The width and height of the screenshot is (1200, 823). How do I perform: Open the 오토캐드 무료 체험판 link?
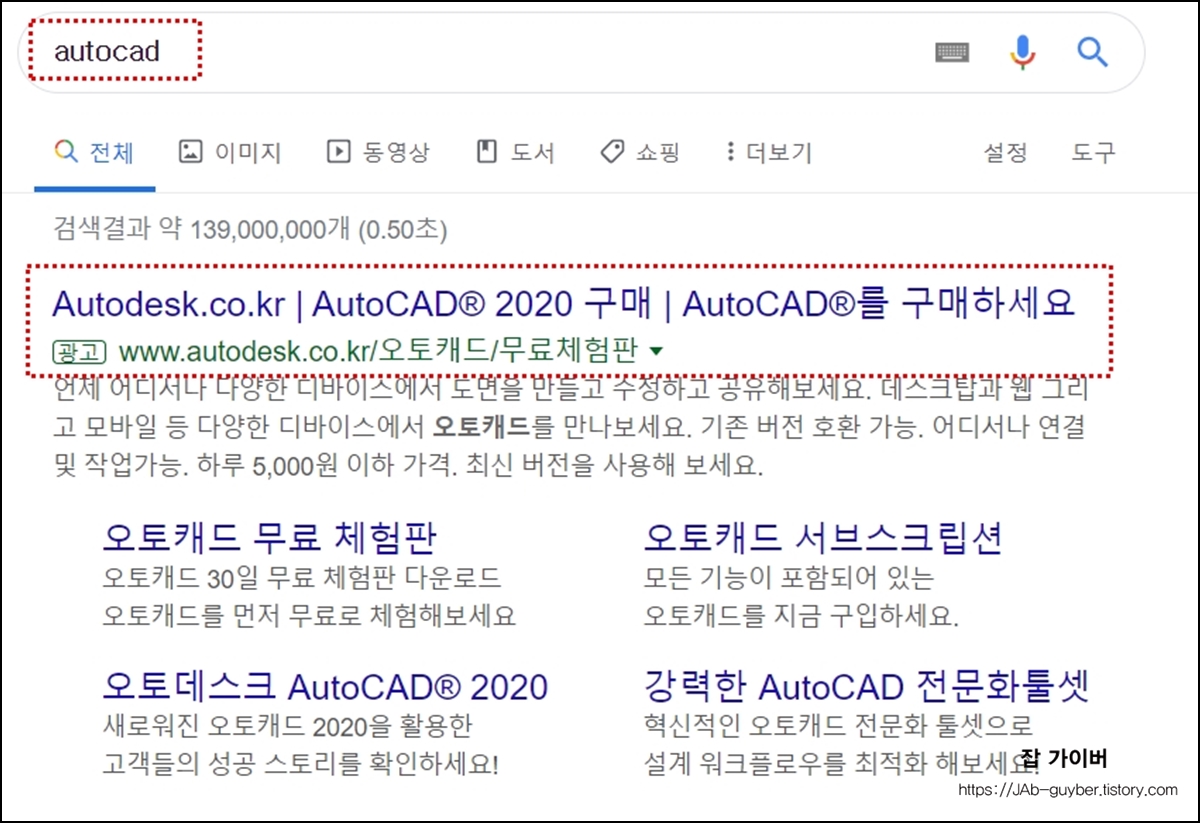tap(270, 537)
